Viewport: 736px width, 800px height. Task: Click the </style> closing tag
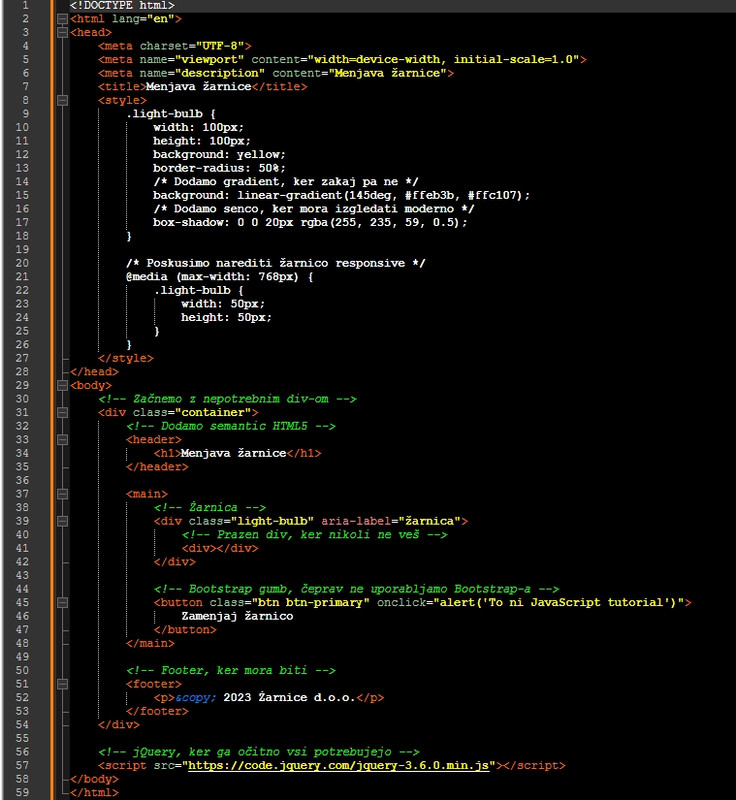click(125, 359)
